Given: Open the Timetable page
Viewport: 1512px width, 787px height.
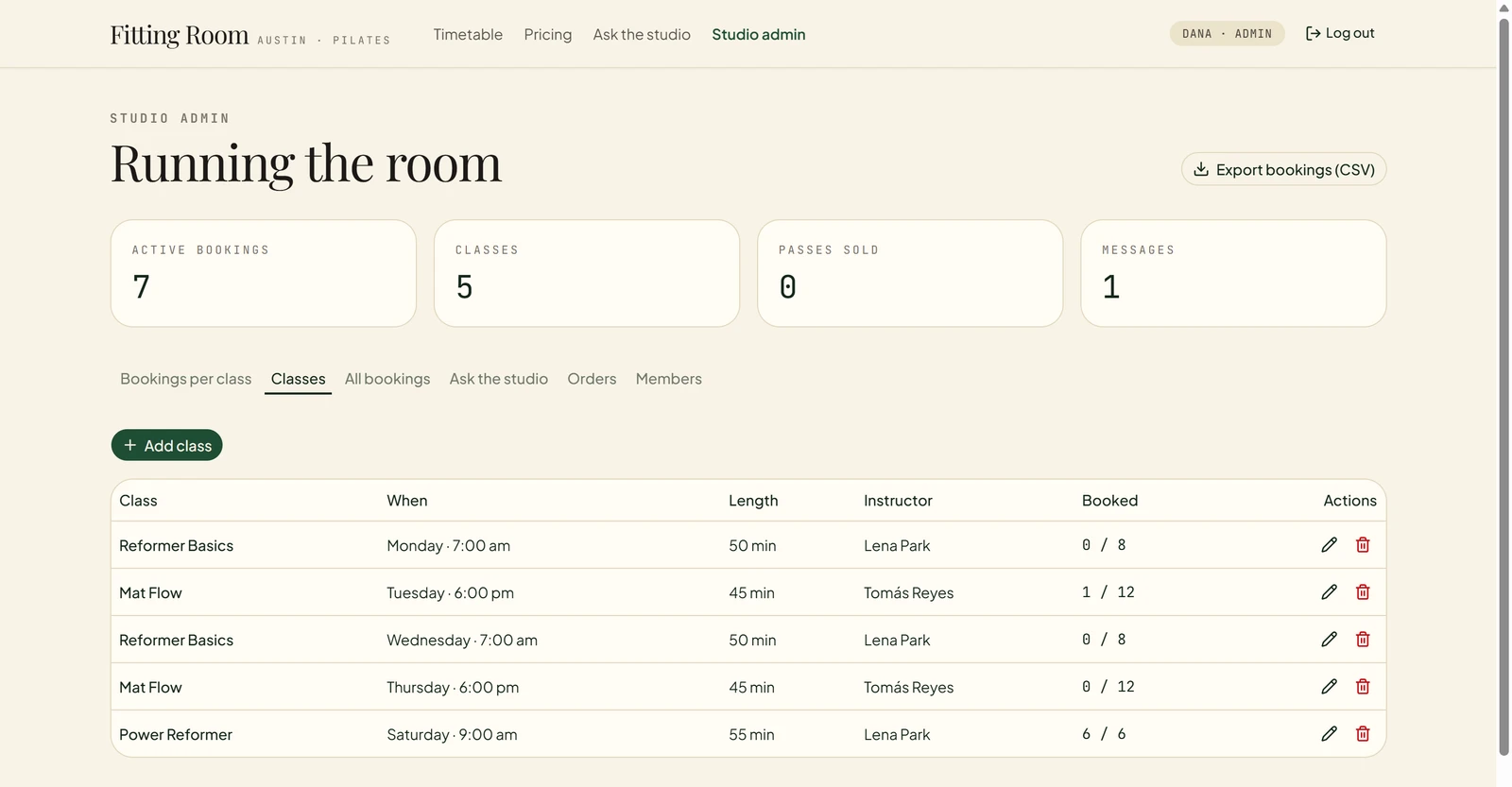Looking at the screenshot, I should pyautogui.click(x=468, y=34).
